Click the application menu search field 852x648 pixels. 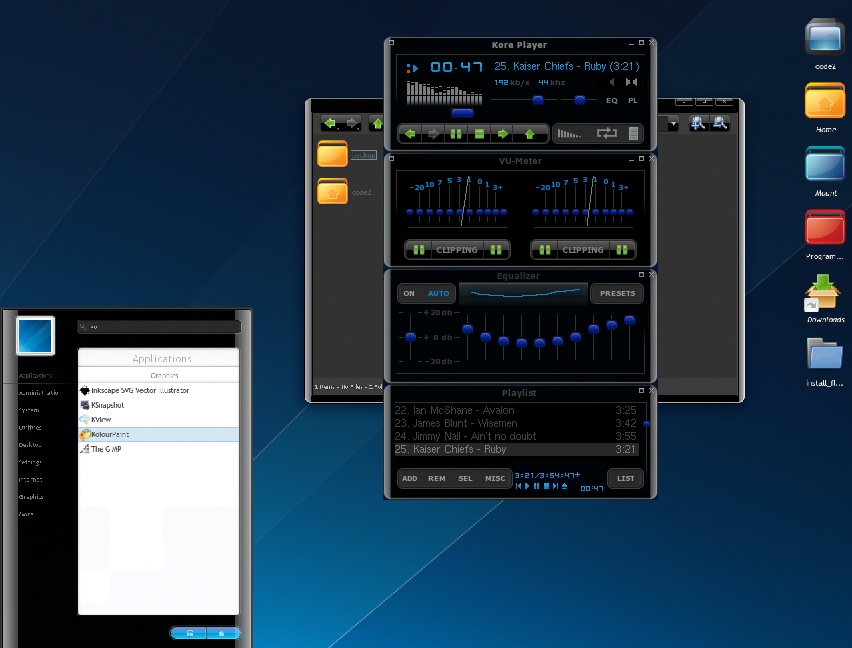click(159, 326)
